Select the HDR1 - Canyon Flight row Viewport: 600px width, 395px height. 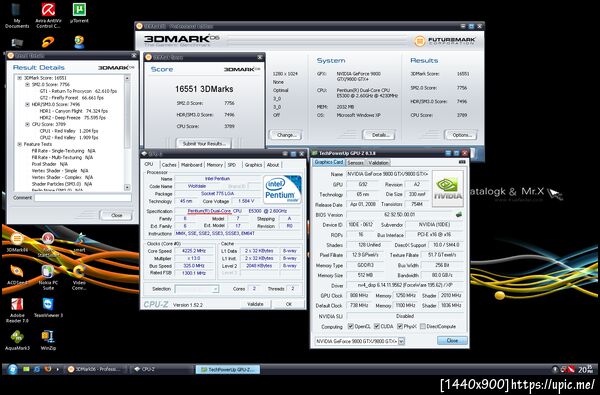(73, 111)
